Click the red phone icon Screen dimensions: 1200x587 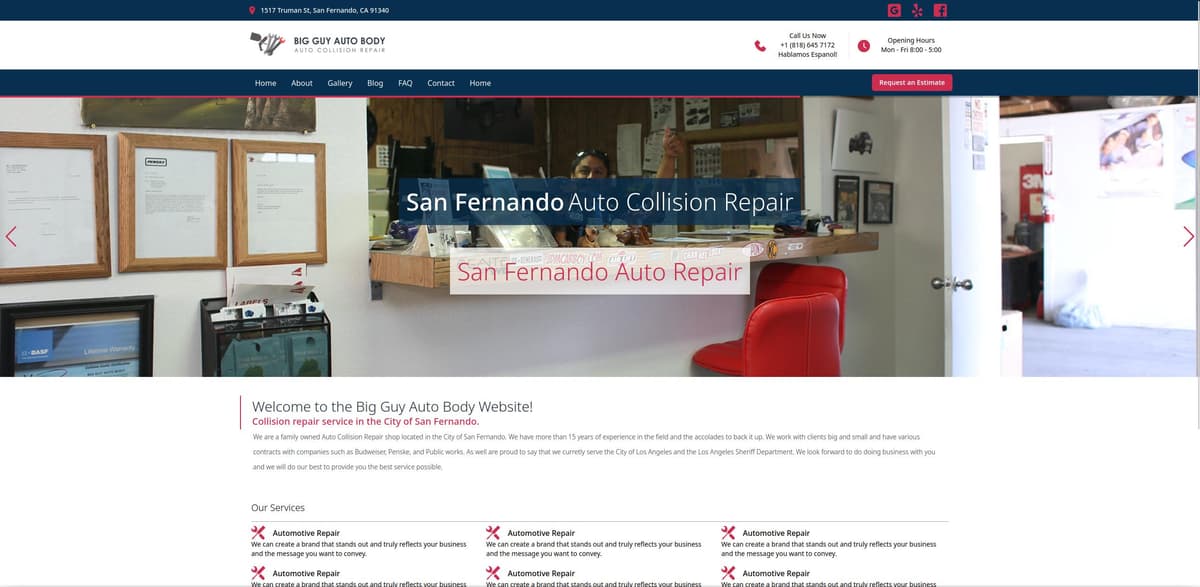pos(760,45)
